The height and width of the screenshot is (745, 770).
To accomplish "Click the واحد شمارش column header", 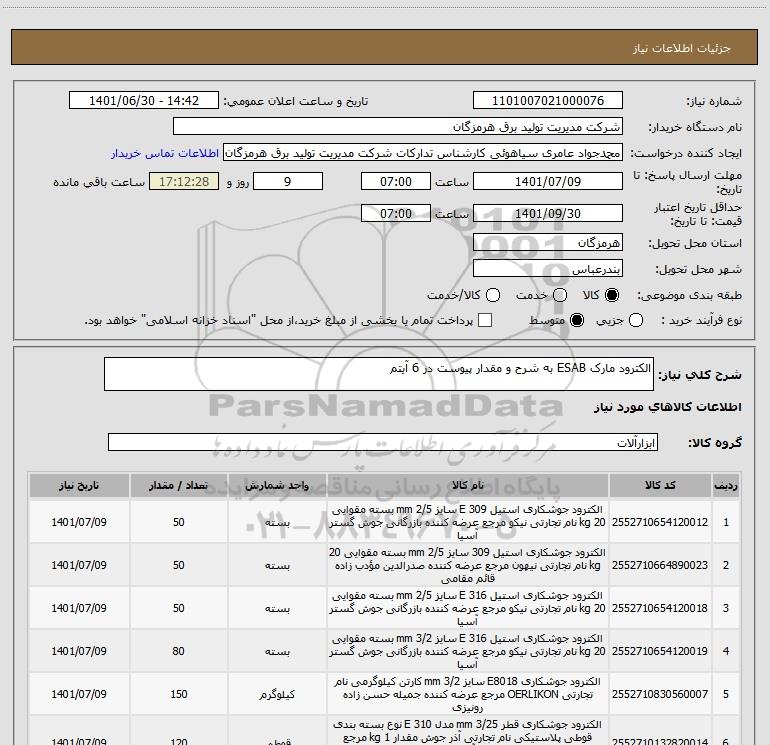I will tap(277, 485).
